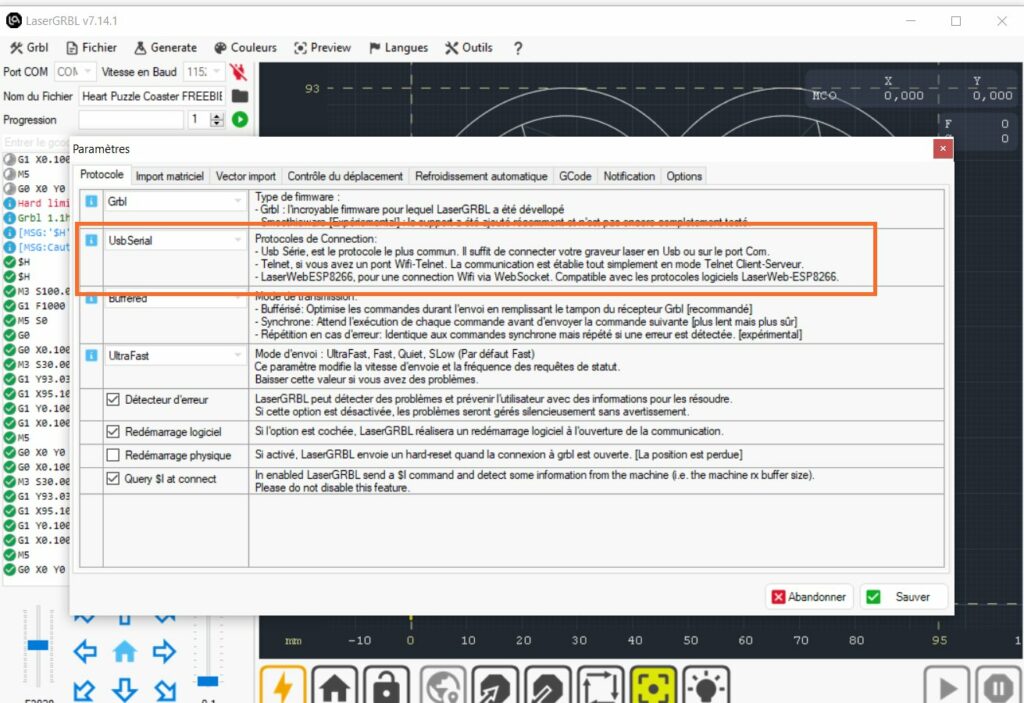The height and width of the screenshot is (703, 1024).
Task: Enable Redémarrage physique checkbox
Action: pos(114,456)
